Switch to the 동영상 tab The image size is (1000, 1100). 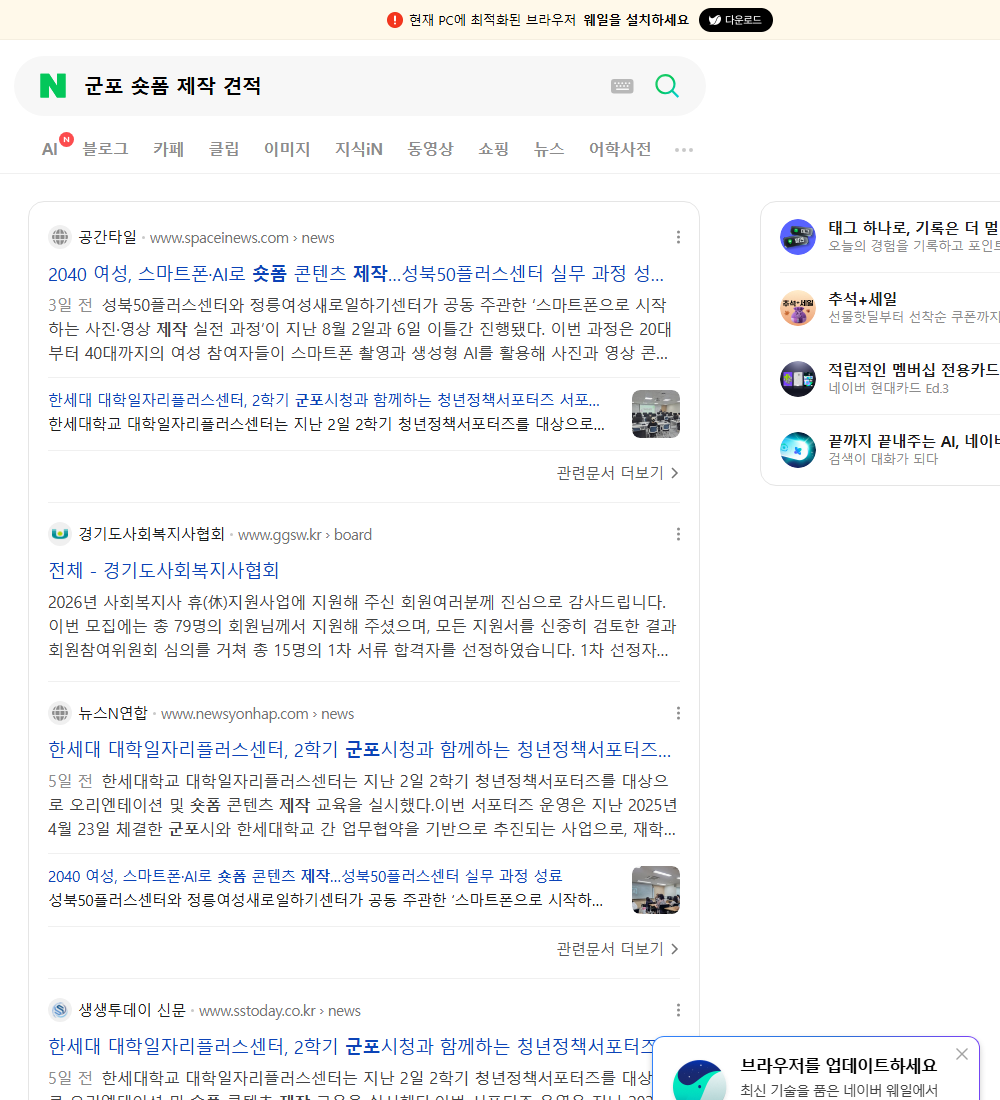430,149
